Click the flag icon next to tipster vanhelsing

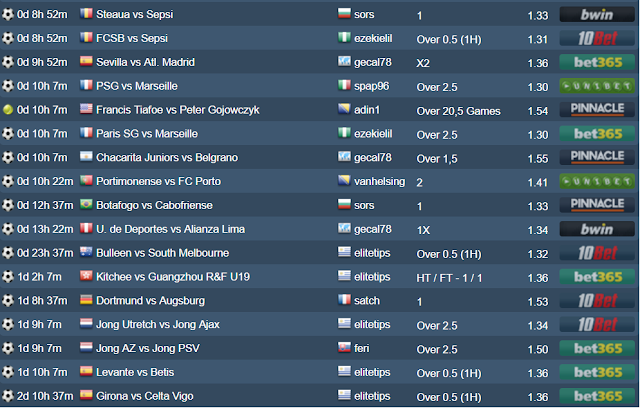(345, 181)
